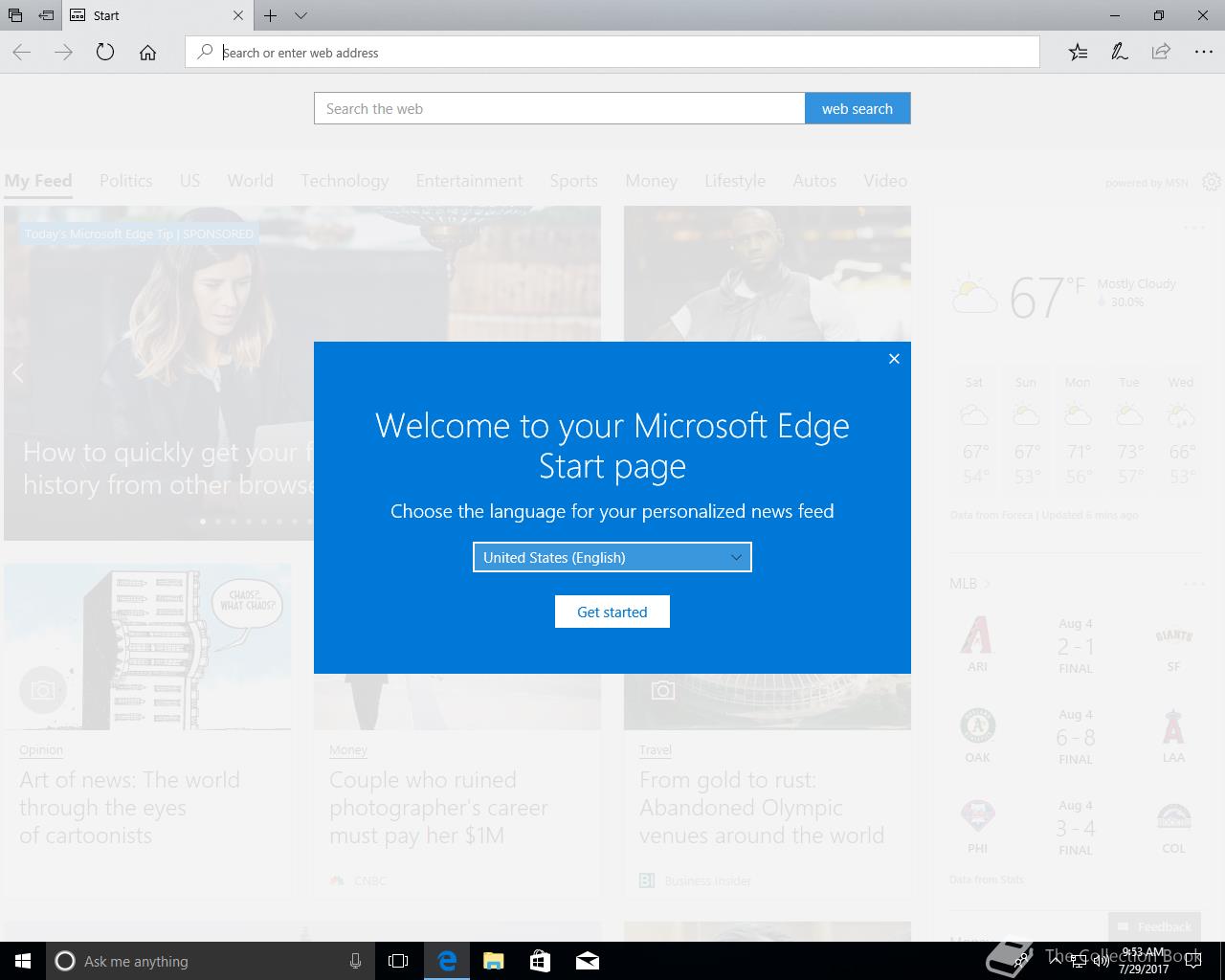
Task: Open the Store icon on the taskbar
Action: click(x=540, y=961)
